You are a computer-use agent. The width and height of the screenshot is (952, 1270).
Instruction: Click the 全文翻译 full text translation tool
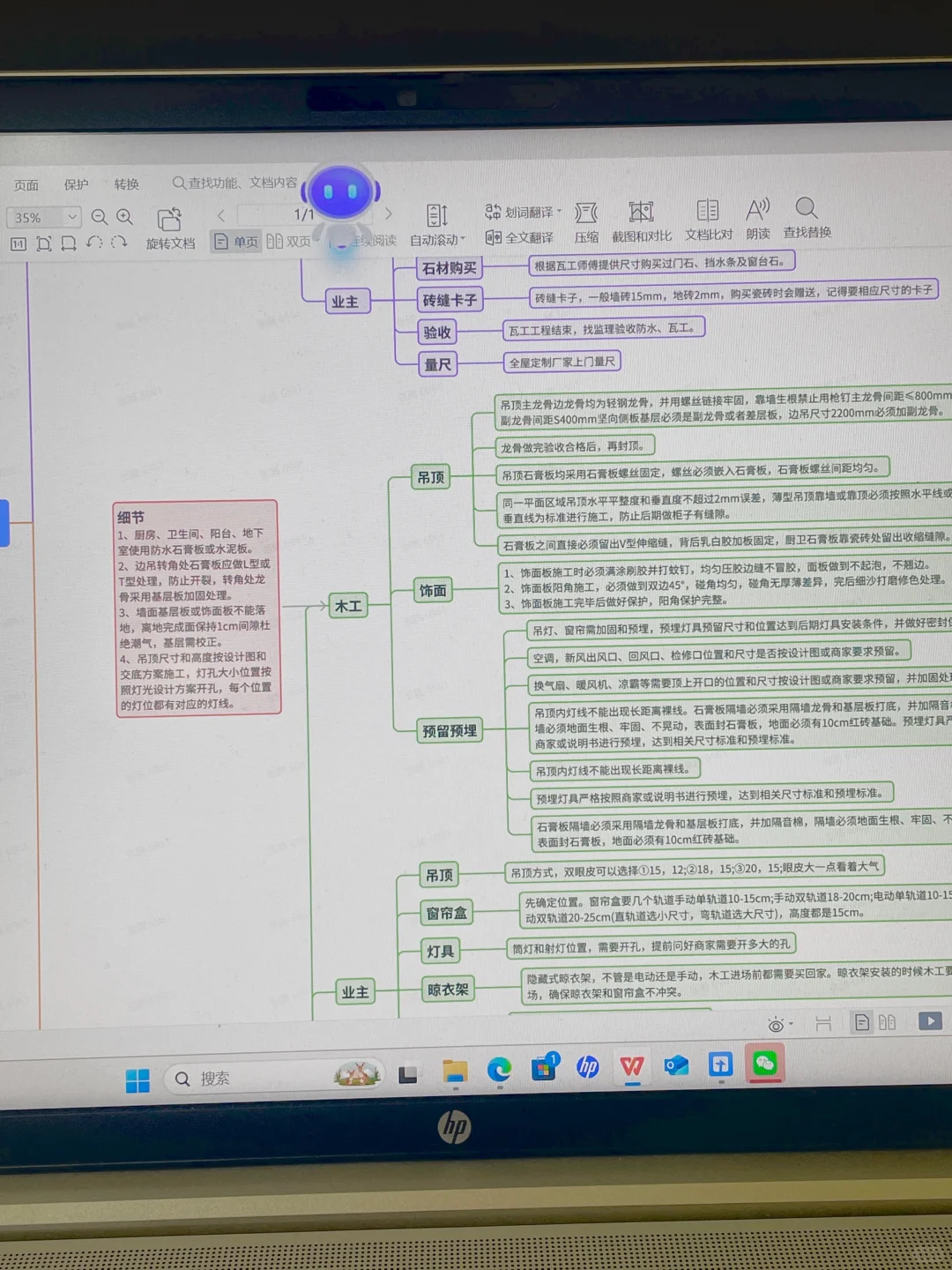(519, 237)
